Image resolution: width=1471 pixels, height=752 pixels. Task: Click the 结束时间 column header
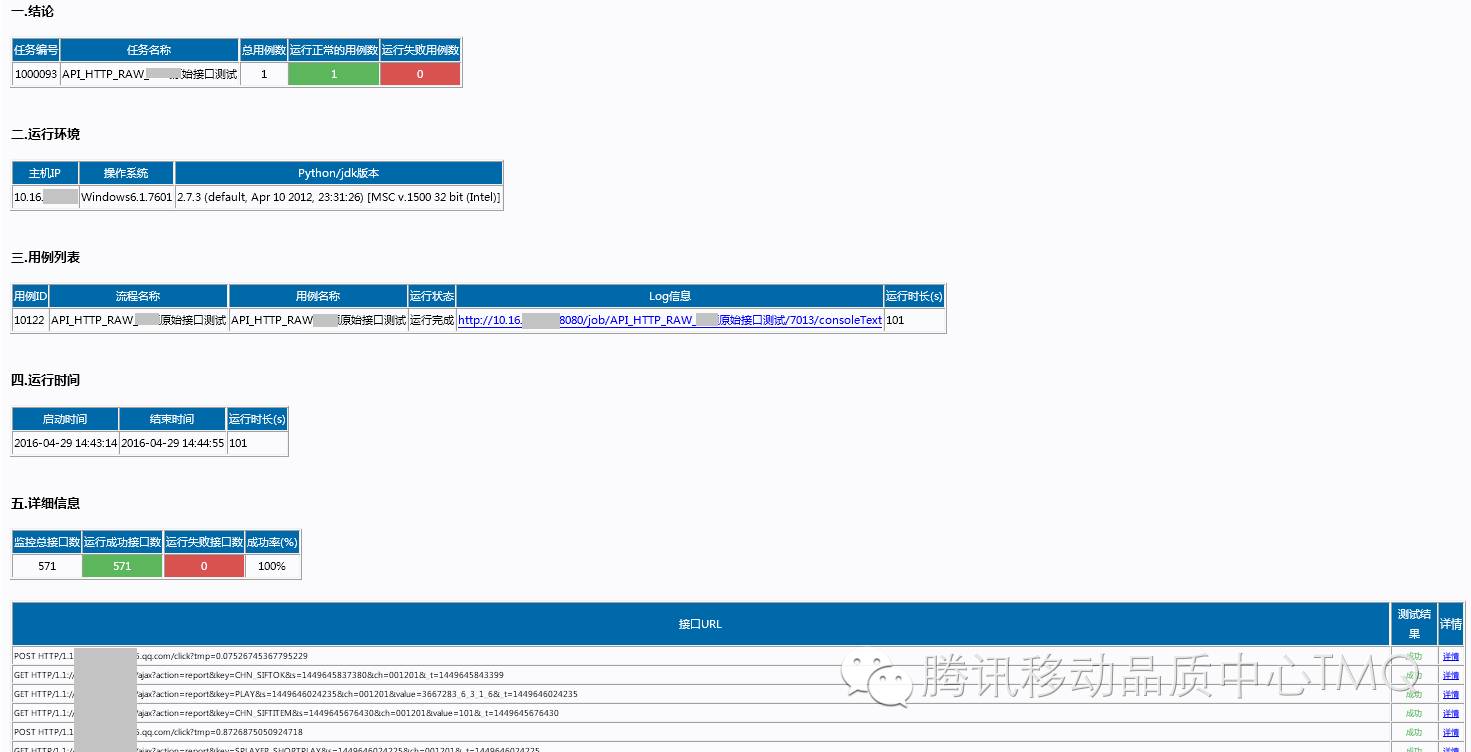(172, 419)
